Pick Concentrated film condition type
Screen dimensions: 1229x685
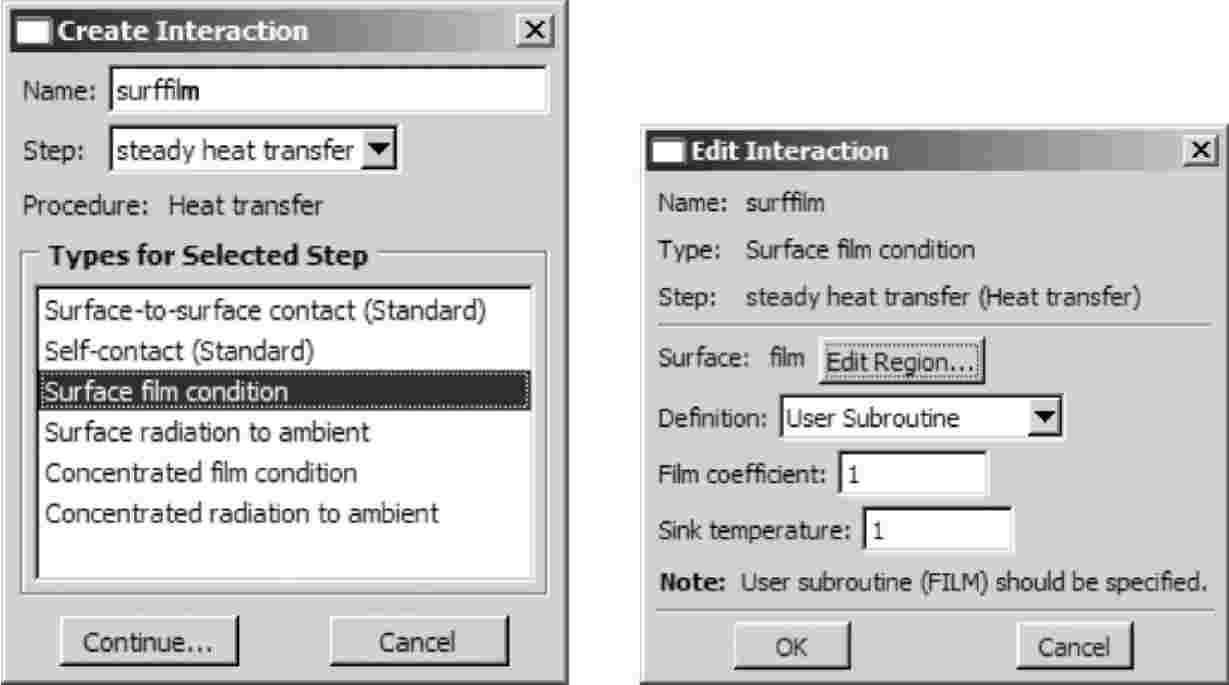click(202, 472)
